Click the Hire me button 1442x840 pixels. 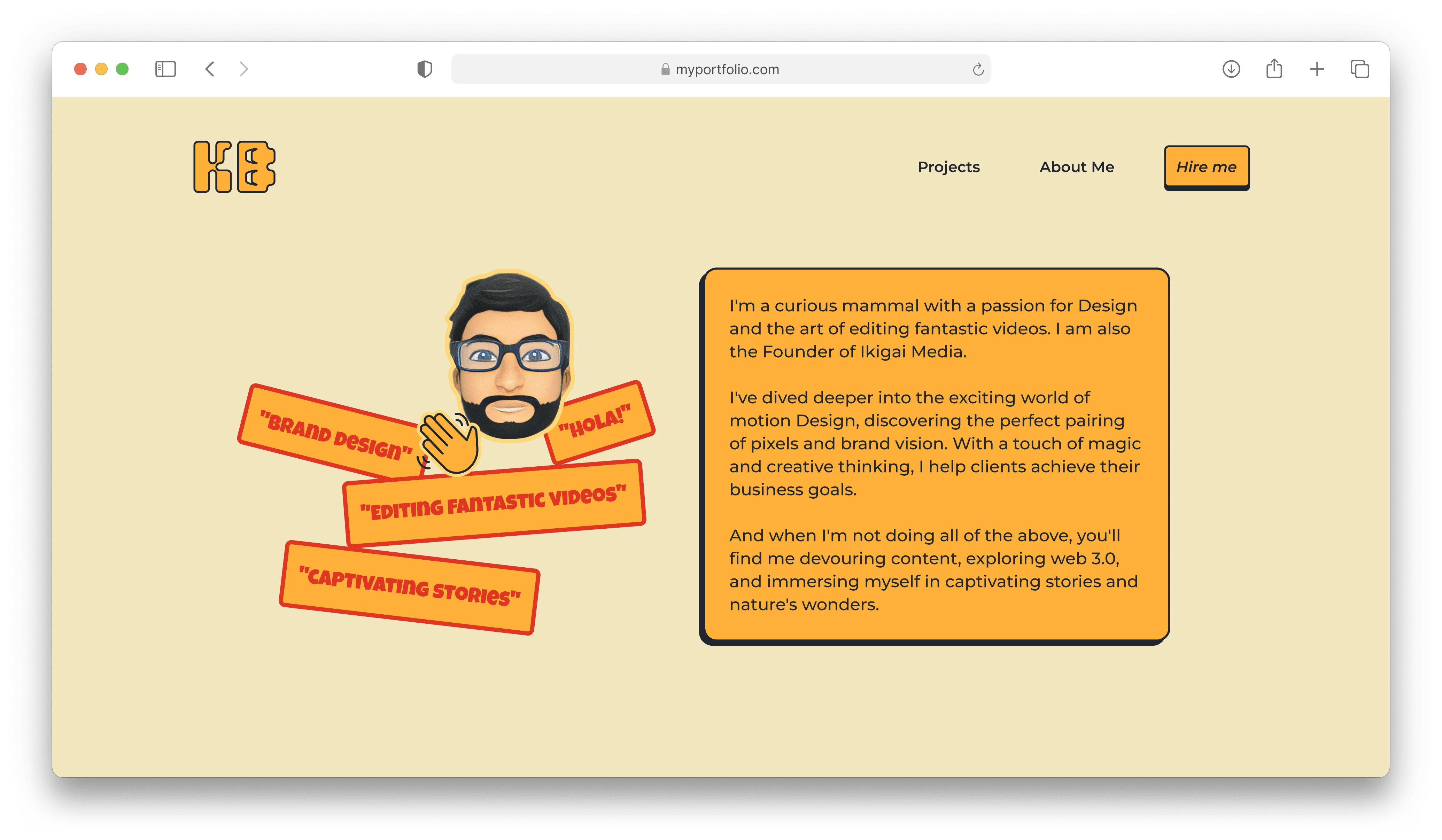pyautogui.click(x=1207, y=168)
